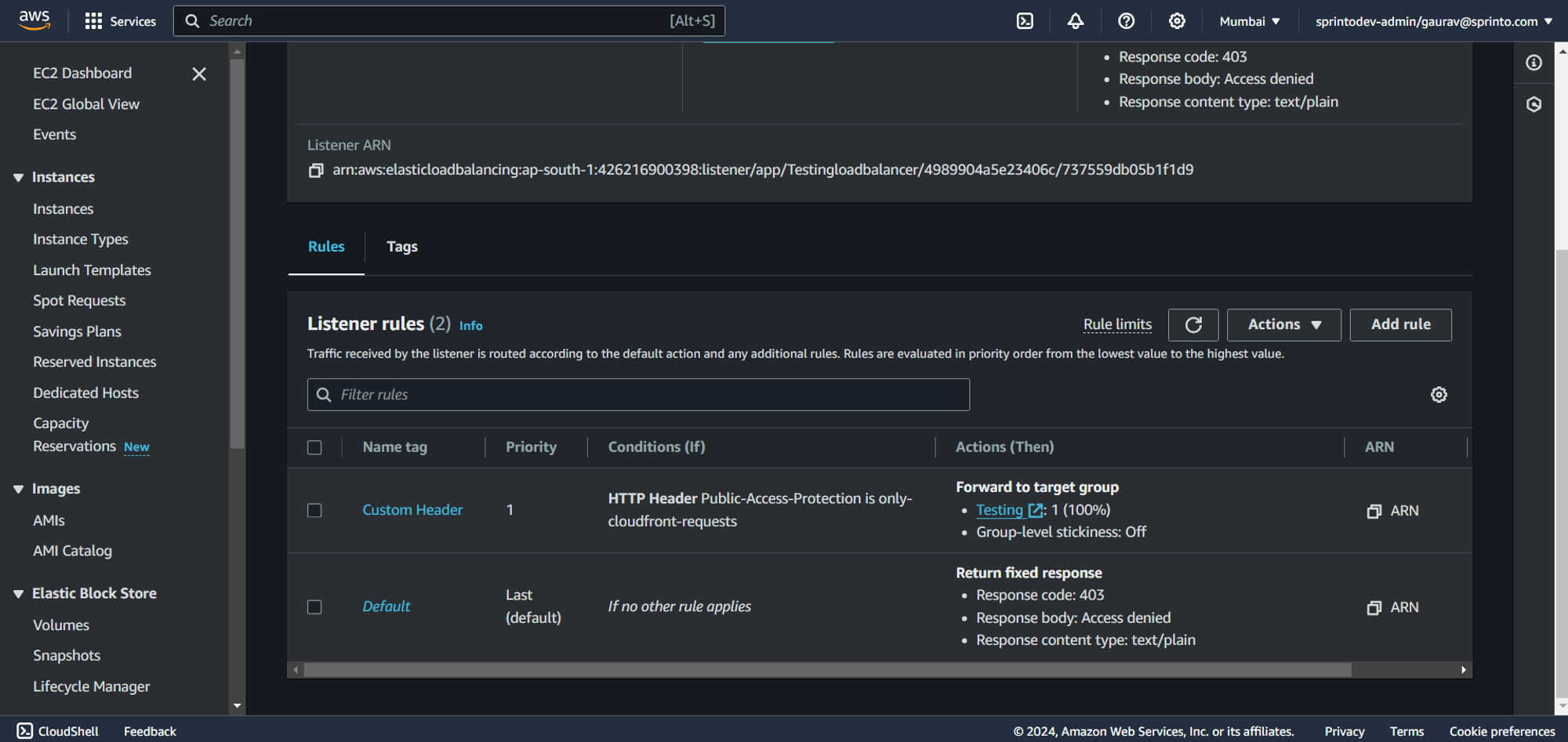Click the Feedback link in footer

tap(150, 731)
